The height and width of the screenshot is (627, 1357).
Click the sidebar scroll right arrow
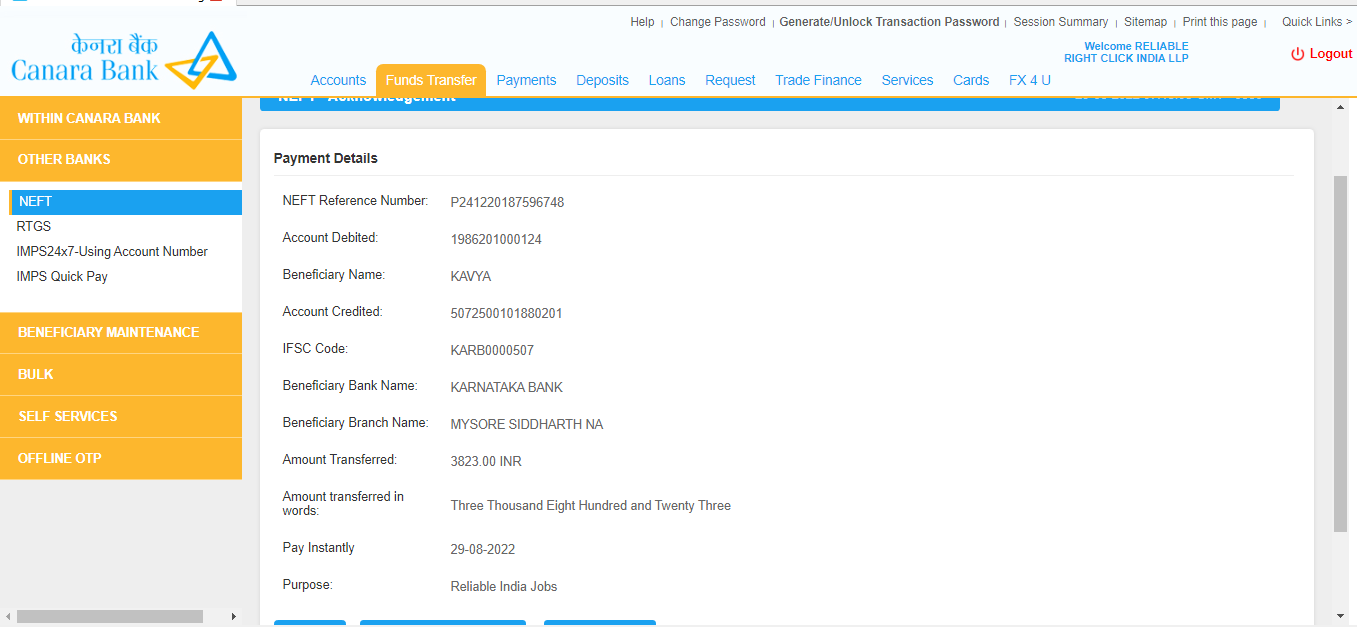click(x=234, y=616)
